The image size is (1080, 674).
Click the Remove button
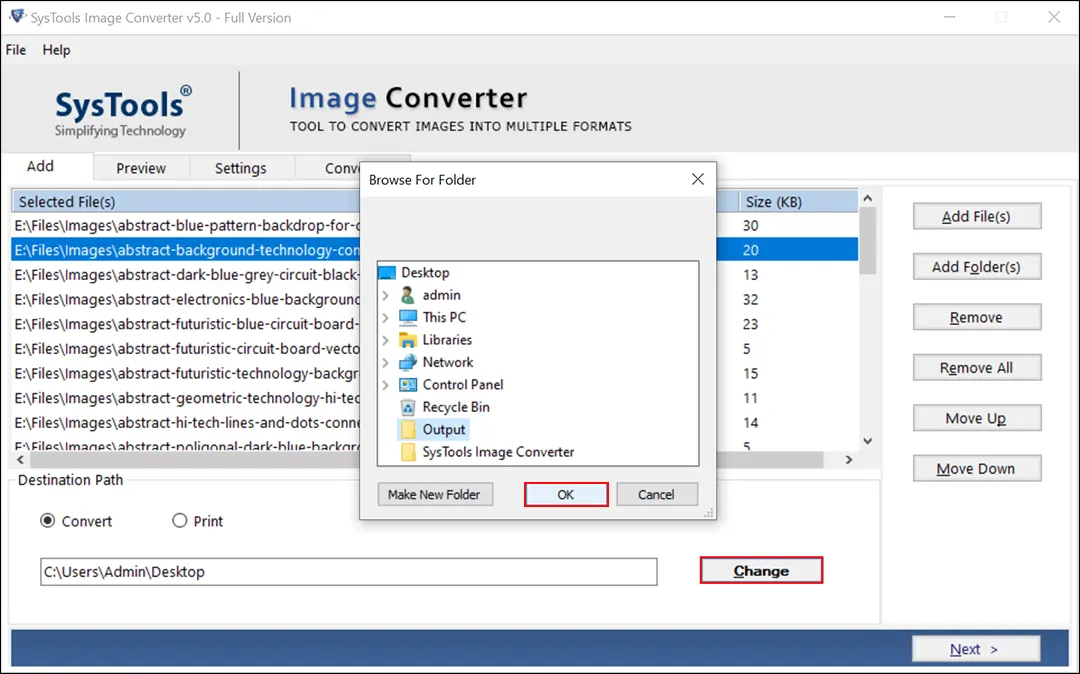(x=977, y=317)
